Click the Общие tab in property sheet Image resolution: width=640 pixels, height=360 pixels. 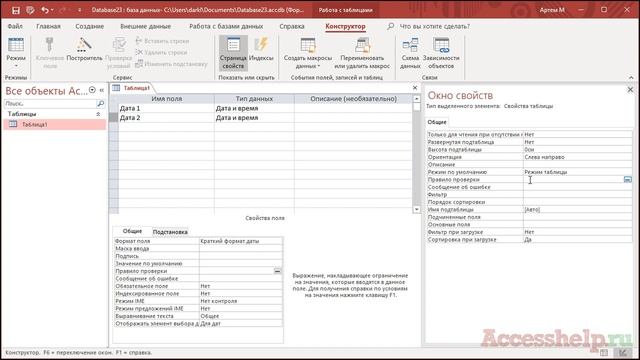tap(437, 122)
